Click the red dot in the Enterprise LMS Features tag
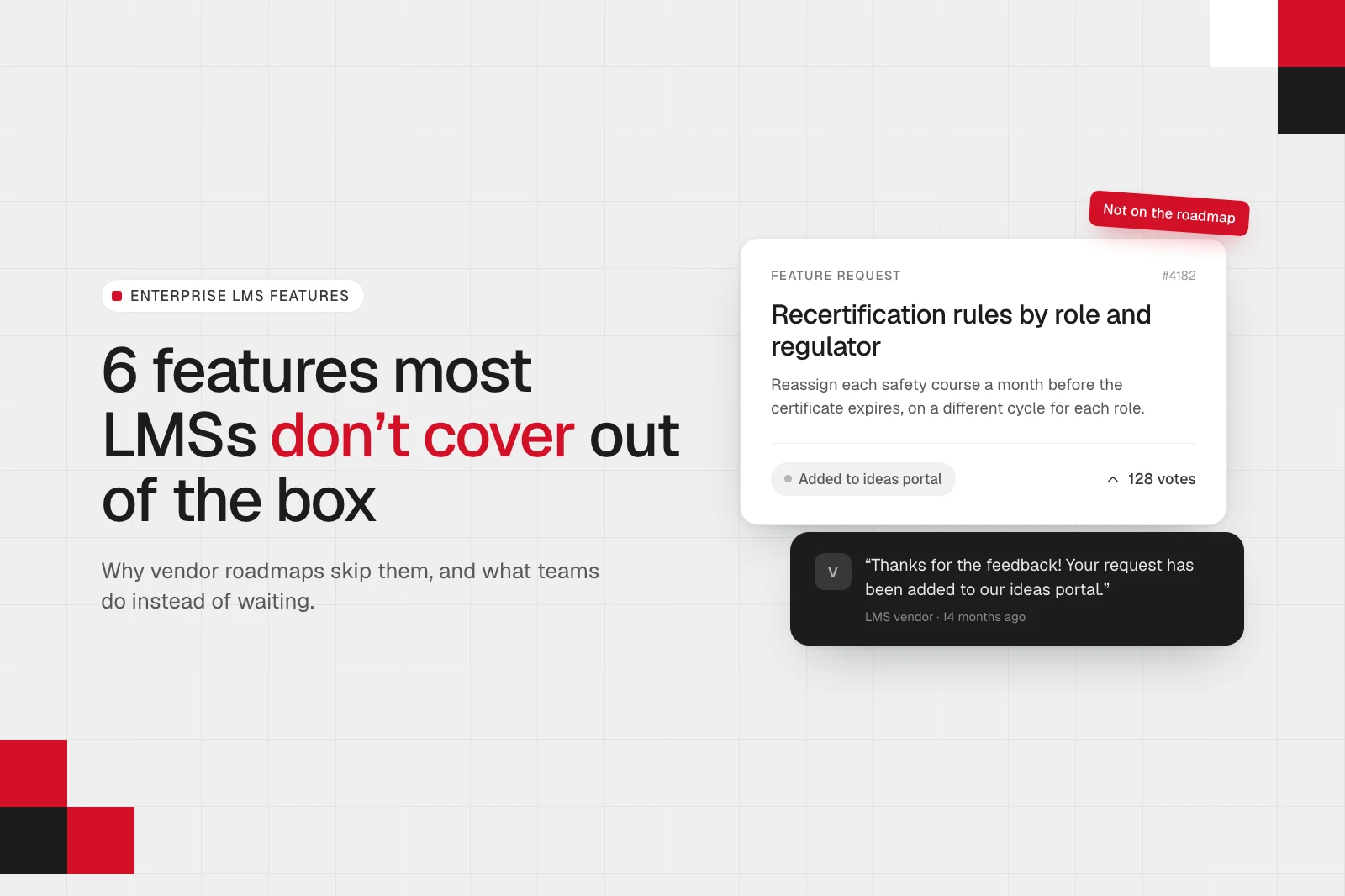 click(117, 296)
